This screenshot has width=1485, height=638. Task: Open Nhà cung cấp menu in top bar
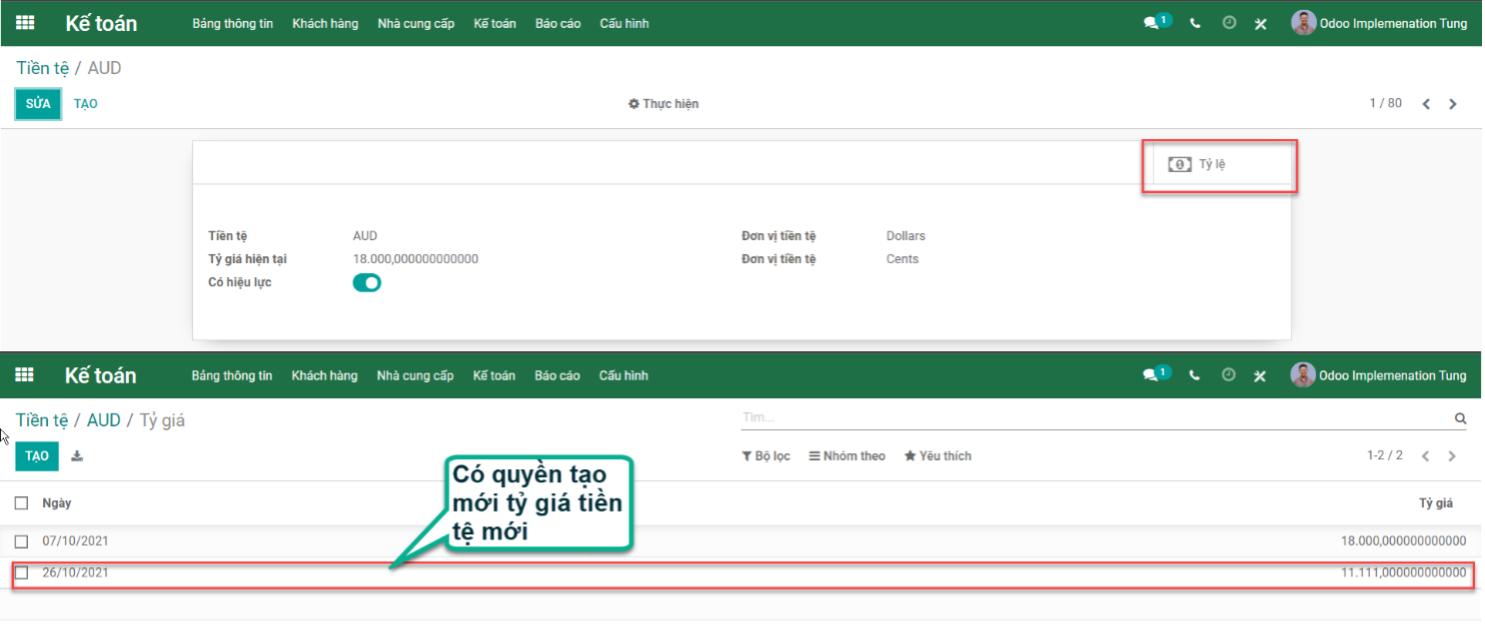pyautogui.click(x=416, y=23)
